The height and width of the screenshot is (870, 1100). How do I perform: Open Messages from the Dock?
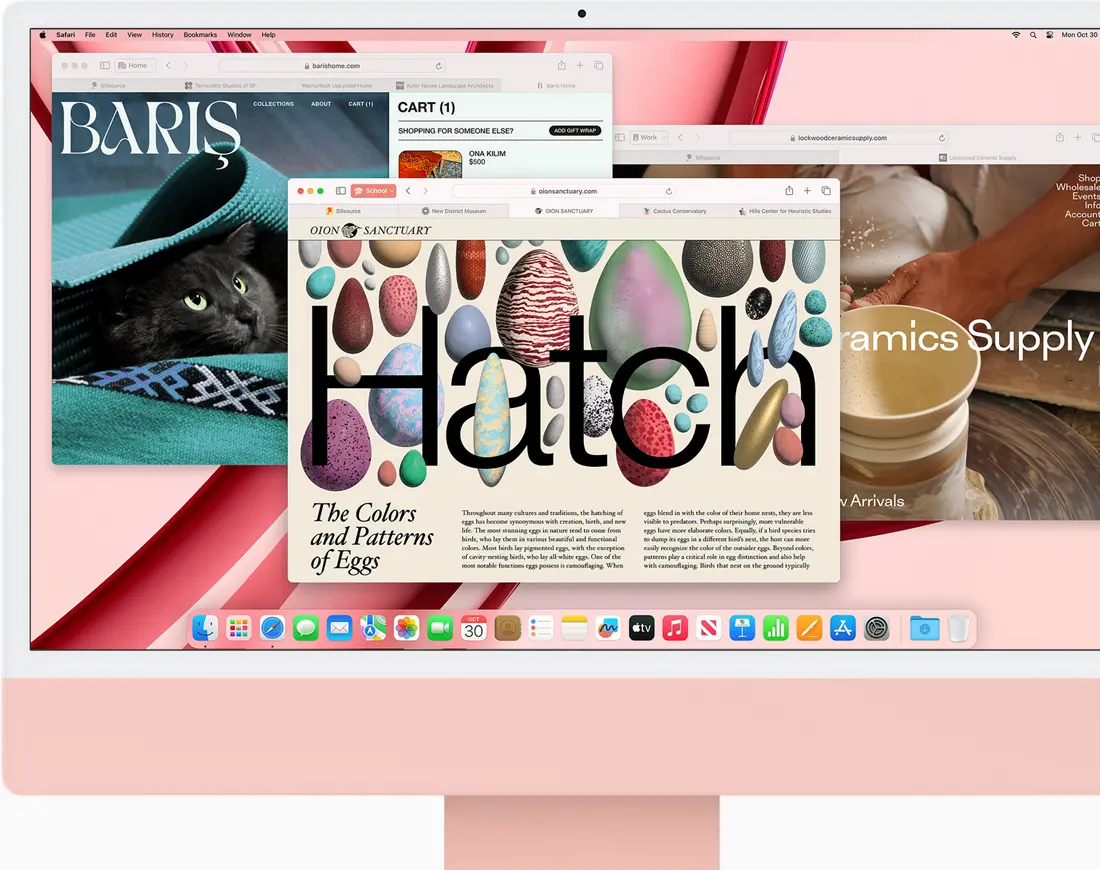coord(306,628)
